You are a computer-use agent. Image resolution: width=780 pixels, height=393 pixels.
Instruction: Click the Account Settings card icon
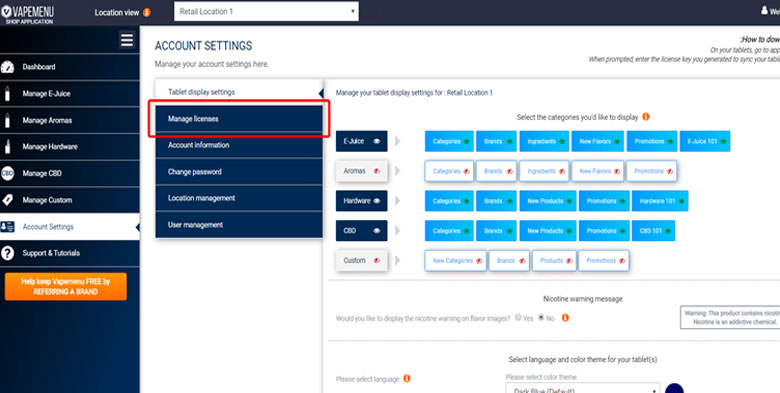click(x=7, y=227)
